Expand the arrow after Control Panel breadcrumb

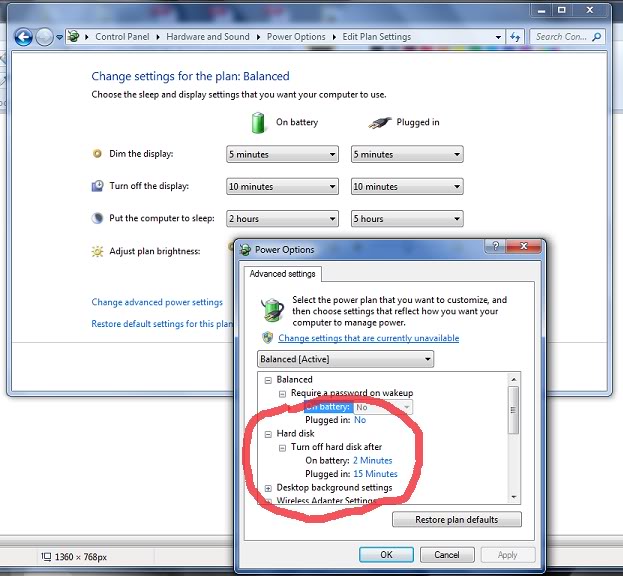tap(158, 37)
